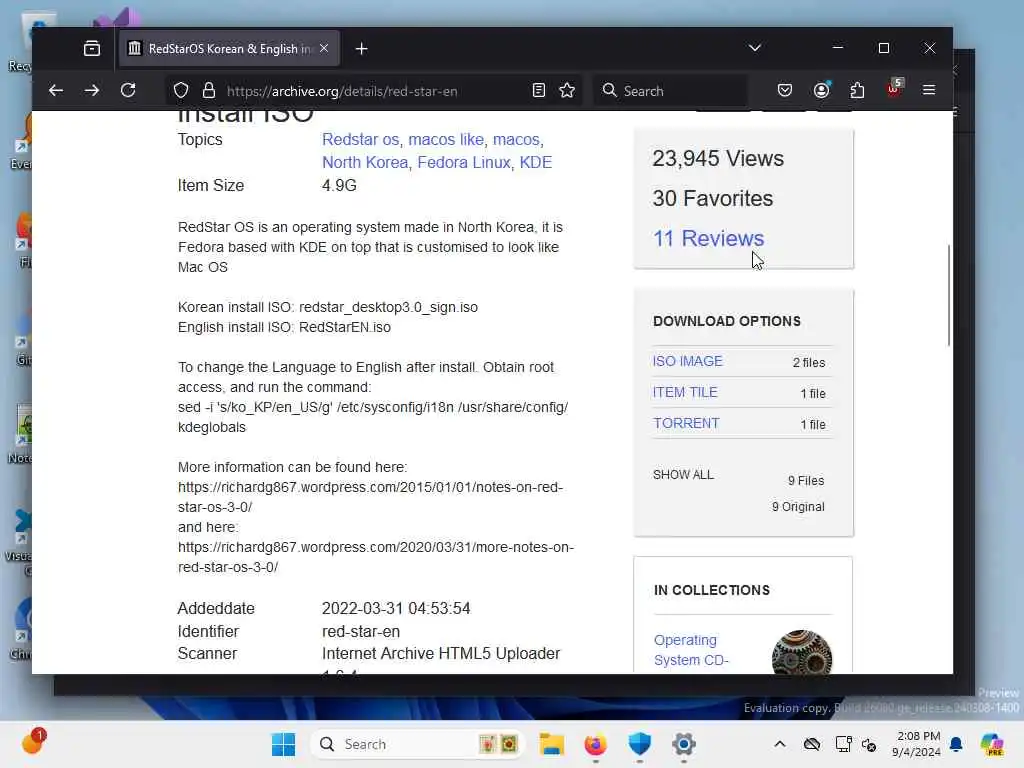Open the macos like topic link
This screenshot has height=768, width=1024.
coord(446,140)
